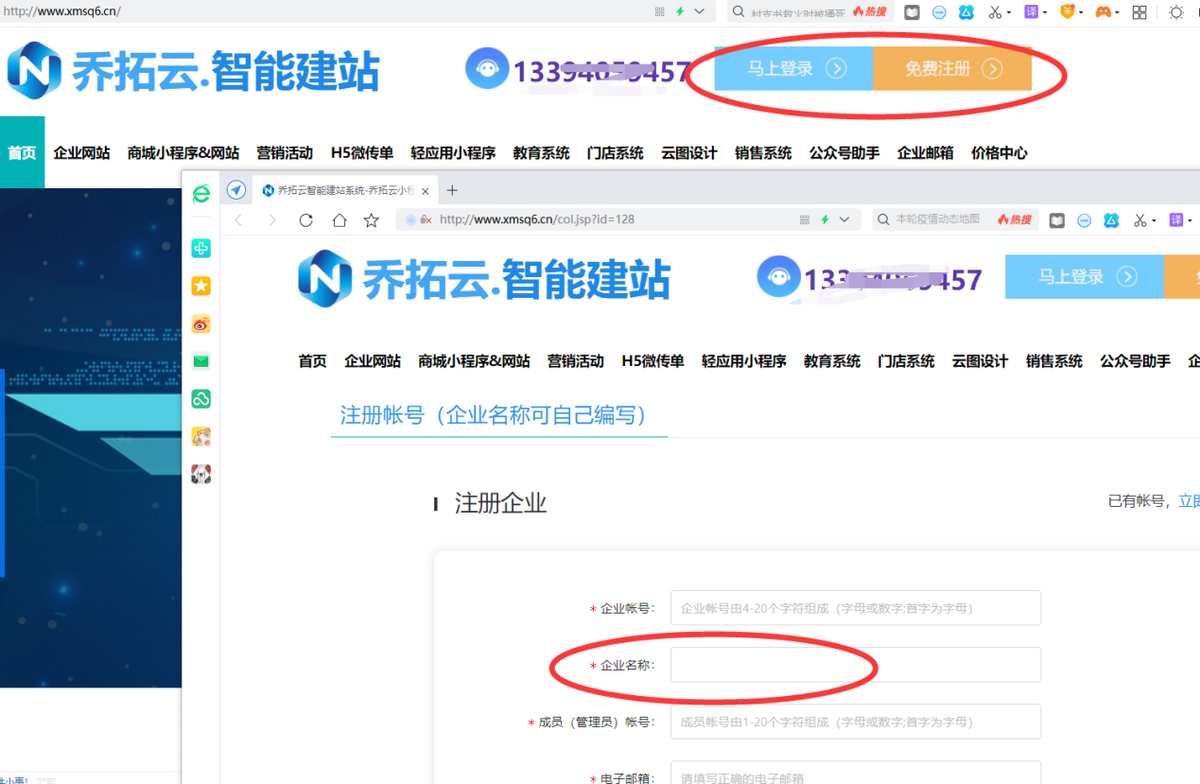Click the blue circle minus icon in back window toolbar
Viewport: 1200px width, 784px height.
tap(939, 12)
